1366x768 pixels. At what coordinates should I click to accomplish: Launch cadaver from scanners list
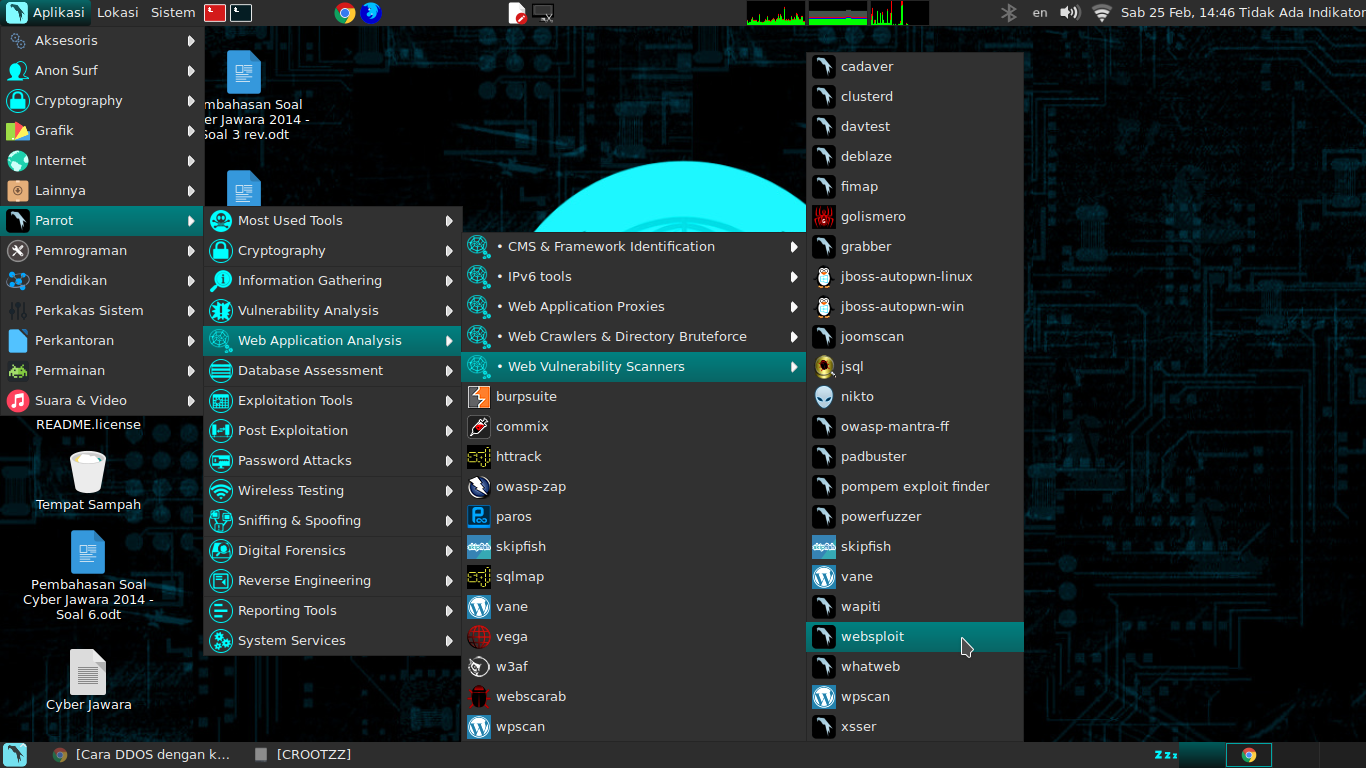tap(915, 67)
